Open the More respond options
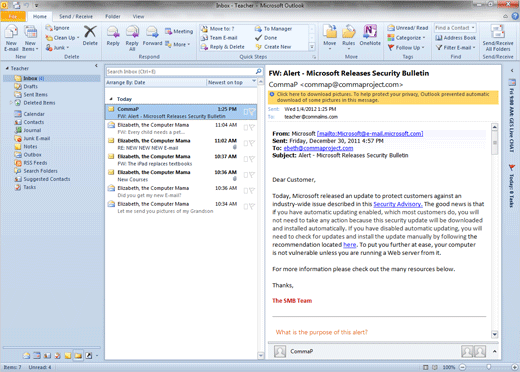The height and width of the screenshot is (372, 520). click(178, 44)
